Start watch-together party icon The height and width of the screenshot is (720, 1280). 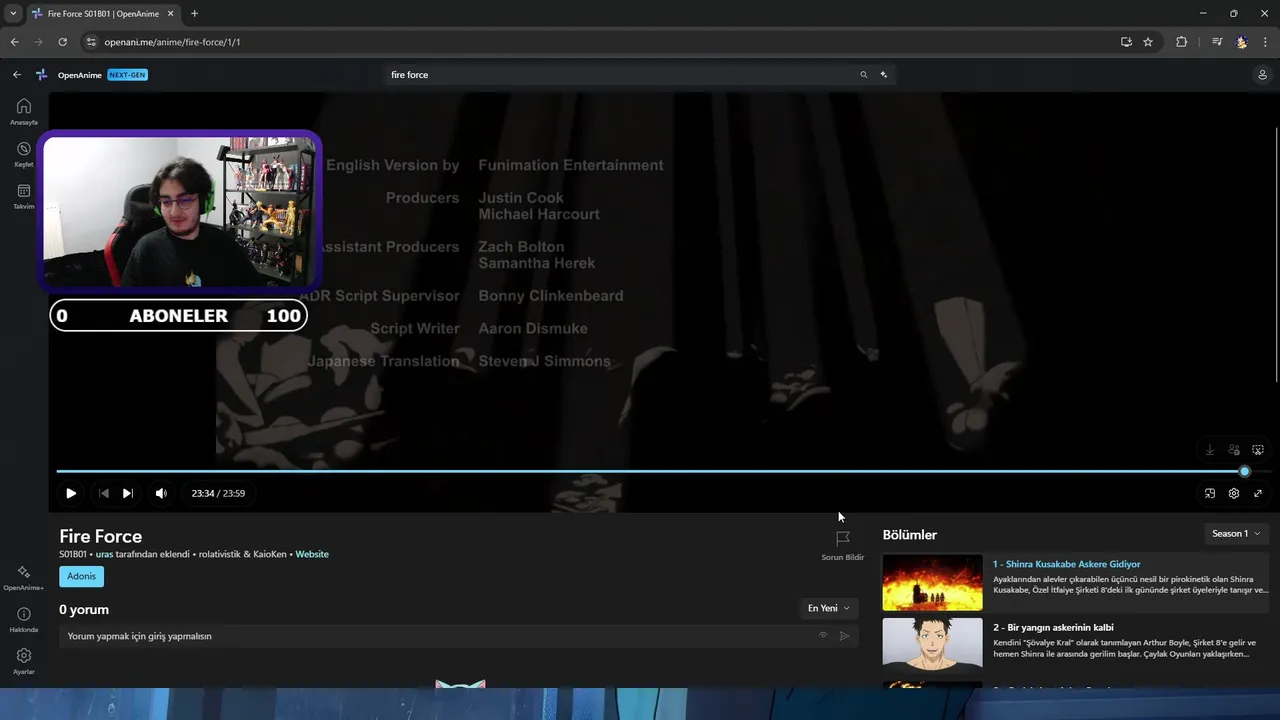1234,450
